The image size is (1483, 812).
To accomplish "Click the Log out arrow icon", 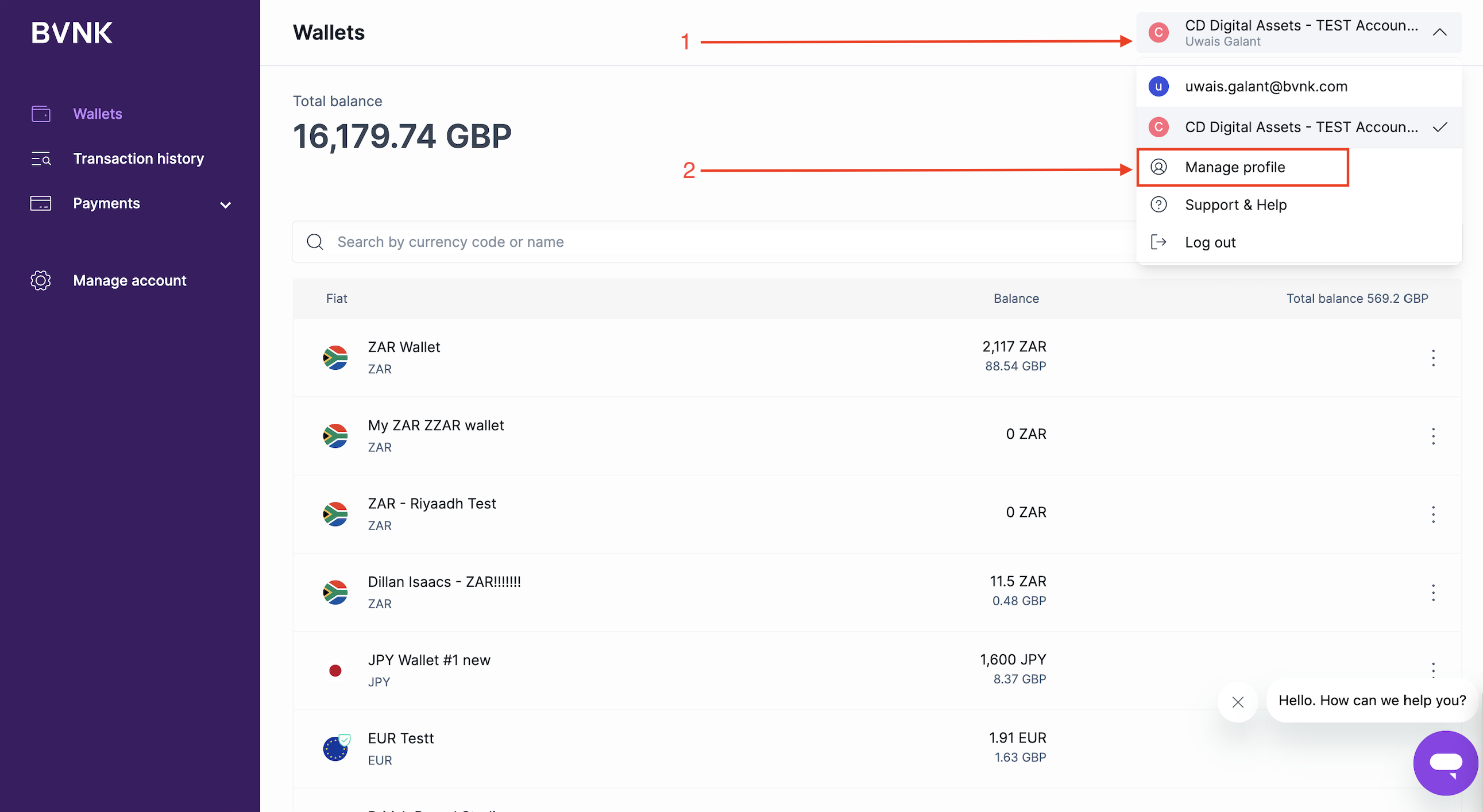I will click(x=1158, y=242).
